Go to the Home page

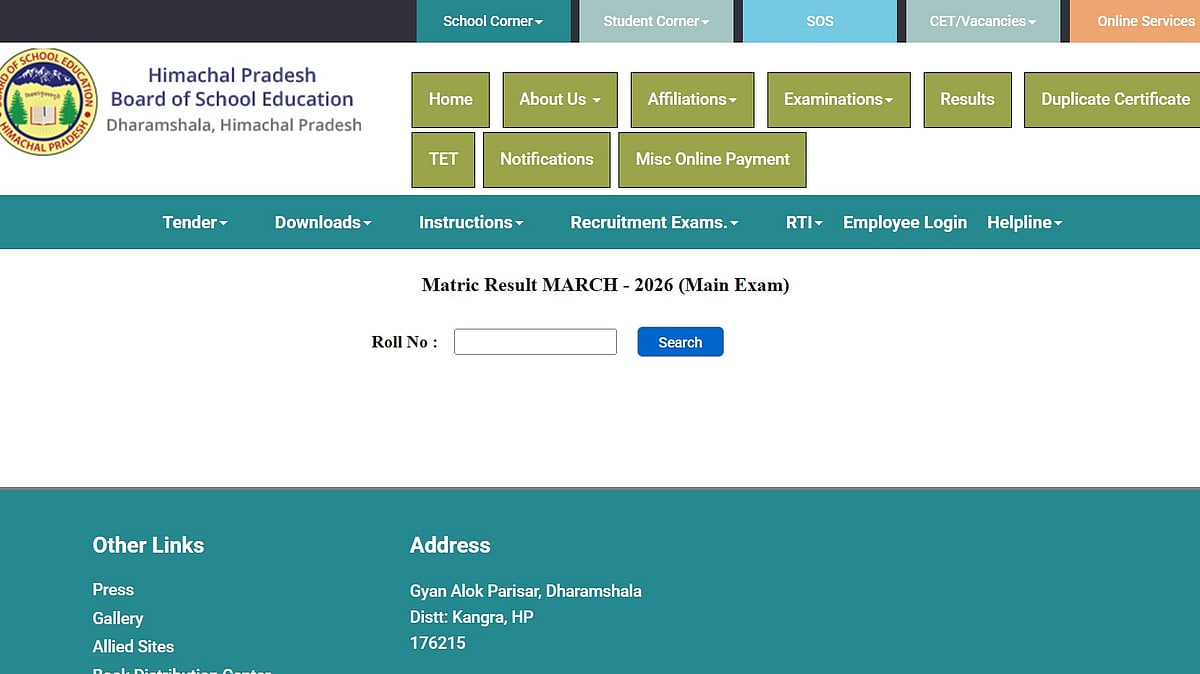coord(451,100)
